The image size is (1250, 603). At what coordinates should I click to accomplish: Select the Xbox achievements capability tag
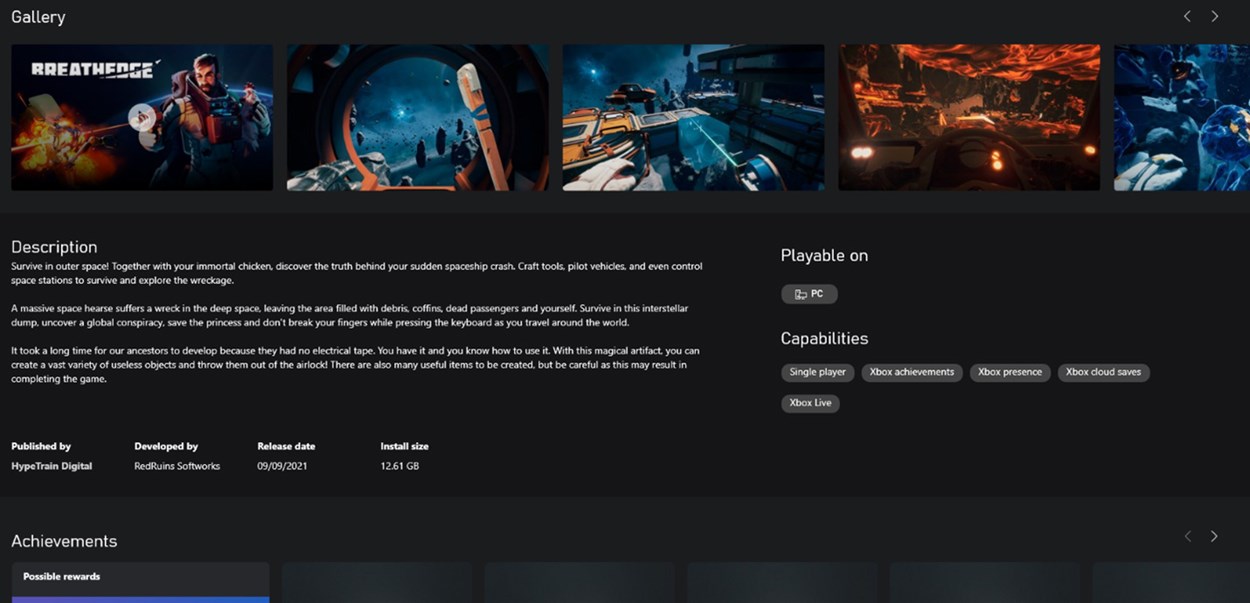[x=912, y=372]
